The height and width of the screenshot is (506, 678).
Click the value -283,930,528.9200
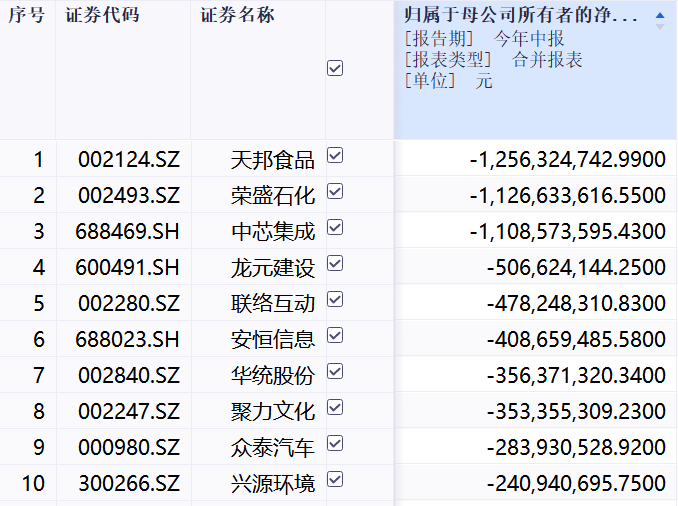[576, 447]
